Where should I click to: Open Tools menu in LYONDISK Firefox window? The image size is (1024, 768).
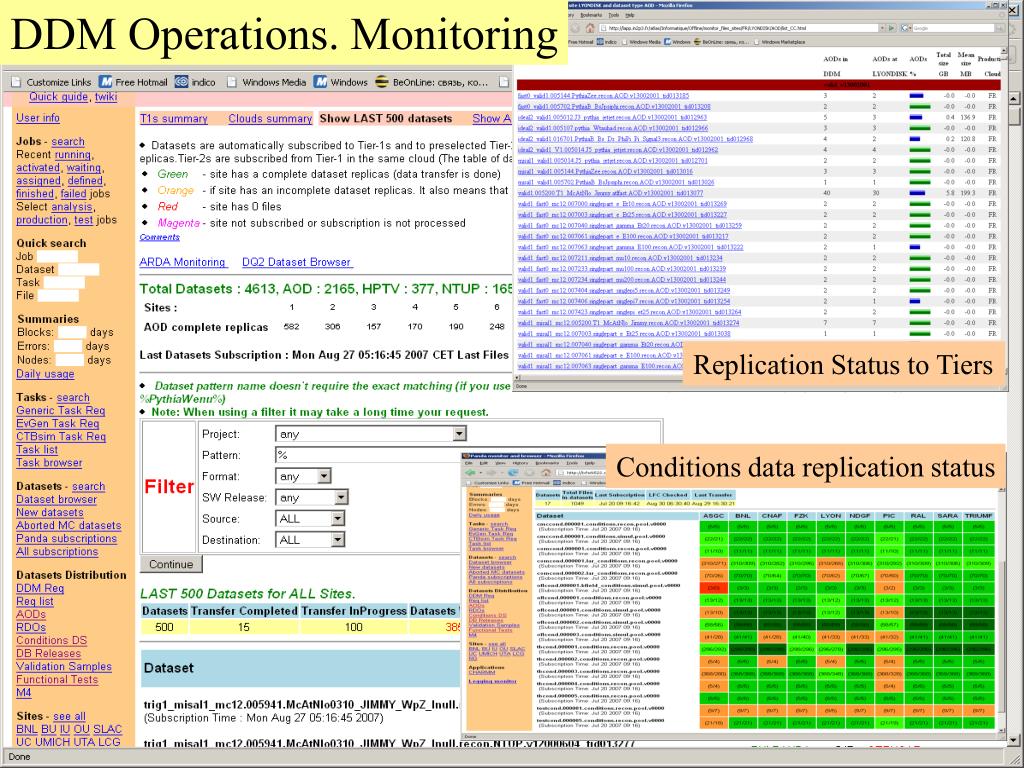(614, 14)
